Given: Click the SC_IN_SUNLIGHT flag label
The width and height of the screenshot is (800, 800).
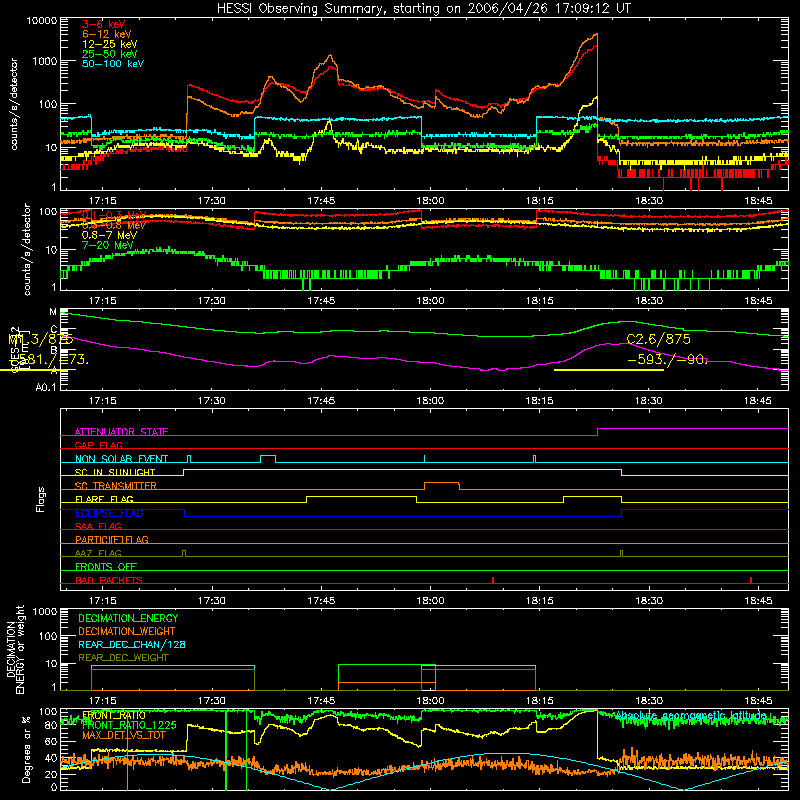Looking at the screenshot, I should 115,472.
